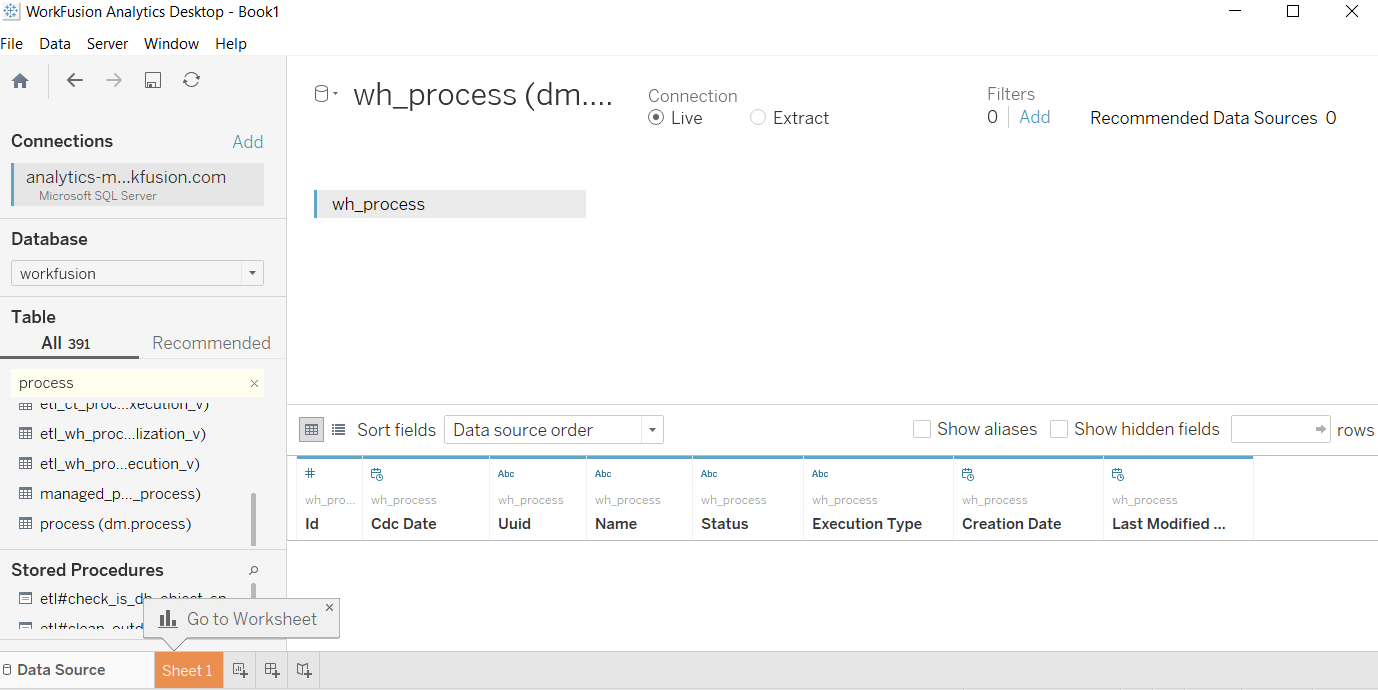
Task: Click the new story icon
Action: (304, 670)
